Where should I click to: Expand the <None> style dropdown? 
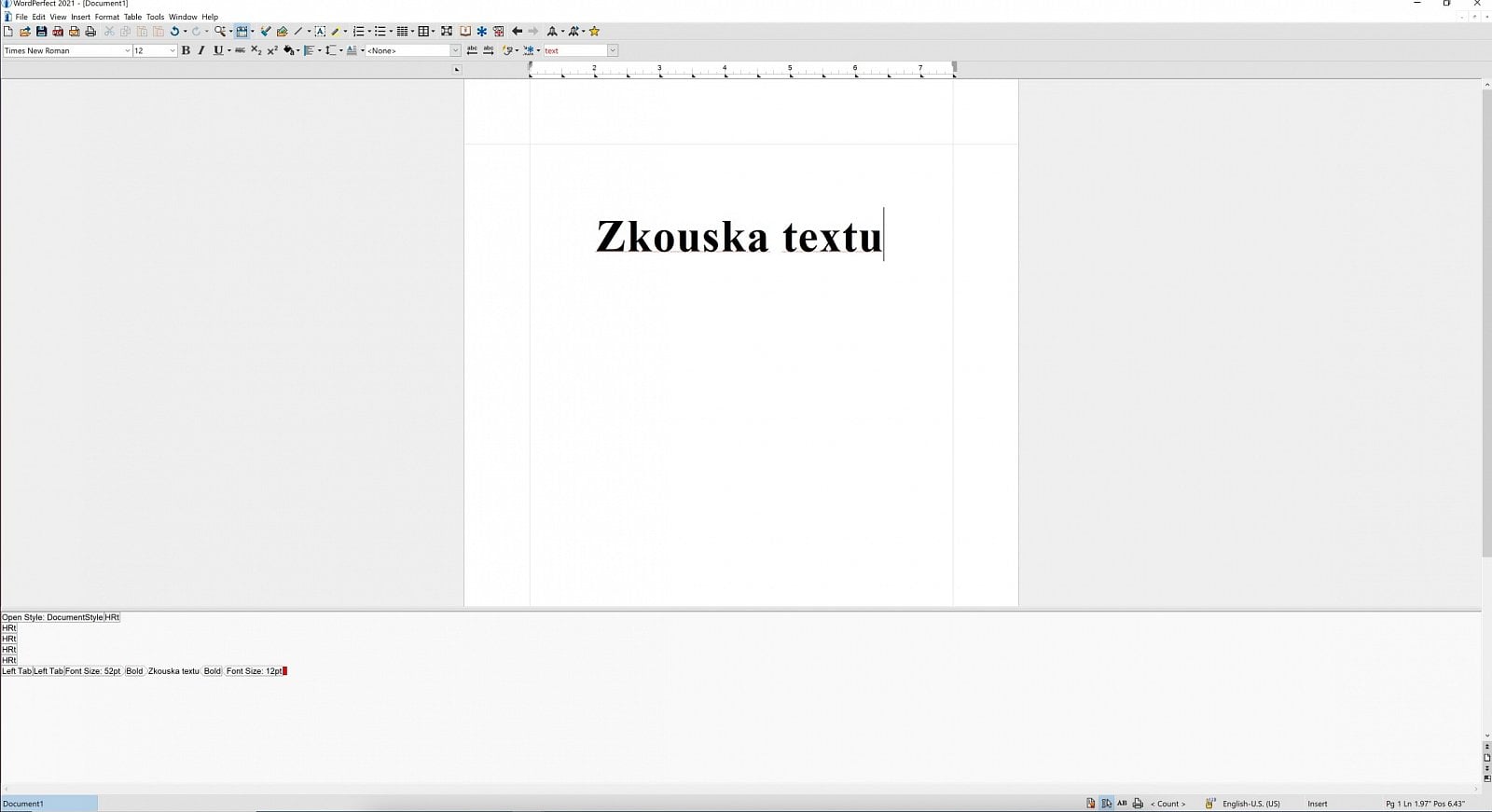click(x=455, y=50)
